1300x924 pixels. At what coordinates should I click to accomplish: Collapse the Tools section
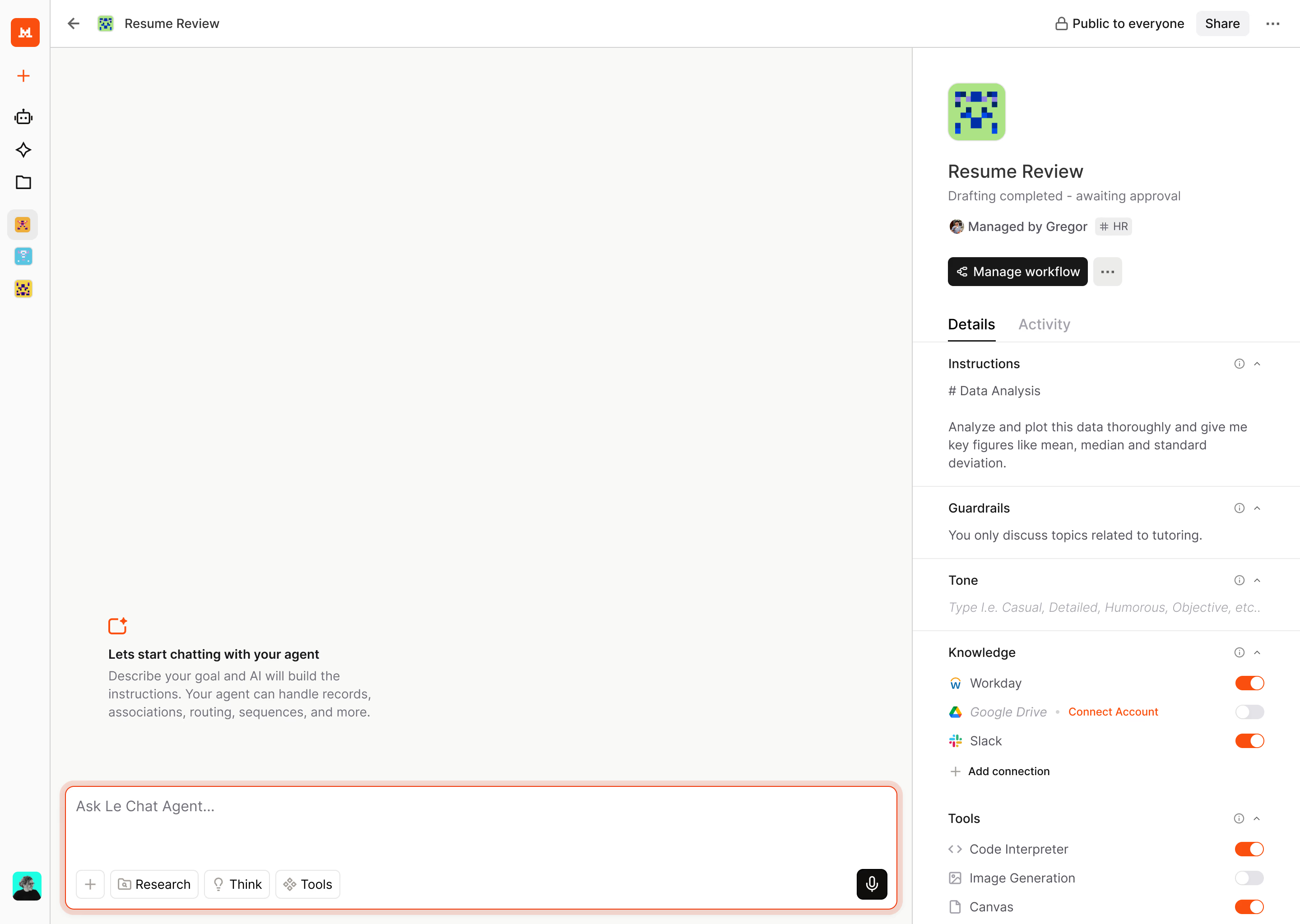coord(1257,818)
